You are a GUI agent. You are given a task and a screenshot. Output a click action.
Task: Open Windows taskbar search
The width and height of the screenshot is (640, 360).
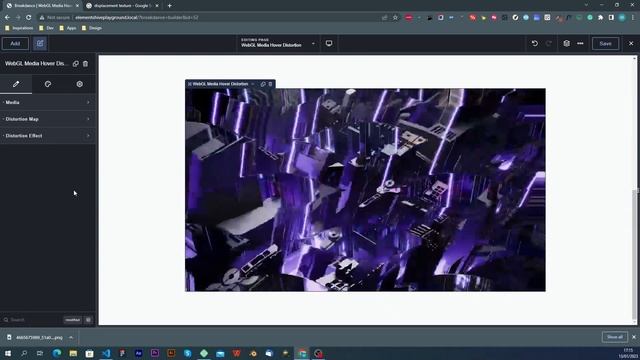coord(24,353)
